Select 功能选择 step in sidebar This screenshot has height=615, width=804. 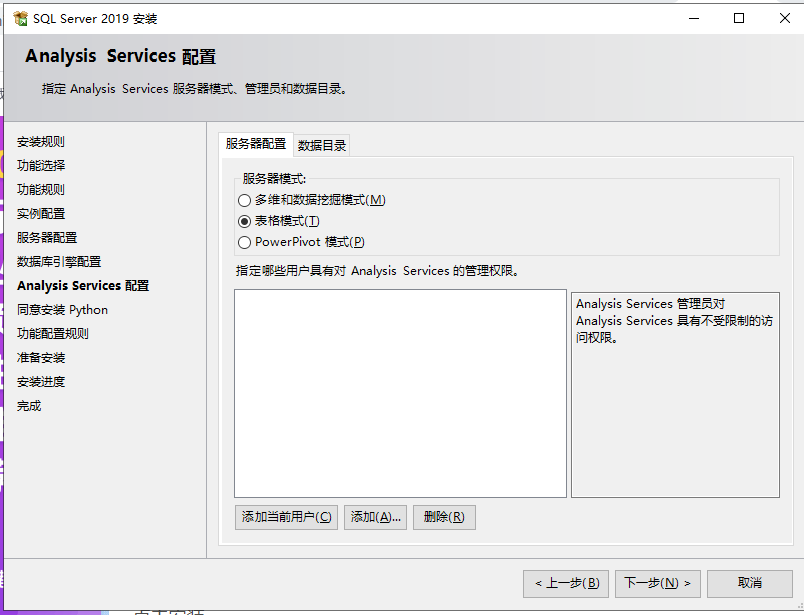tap(41, 166)
